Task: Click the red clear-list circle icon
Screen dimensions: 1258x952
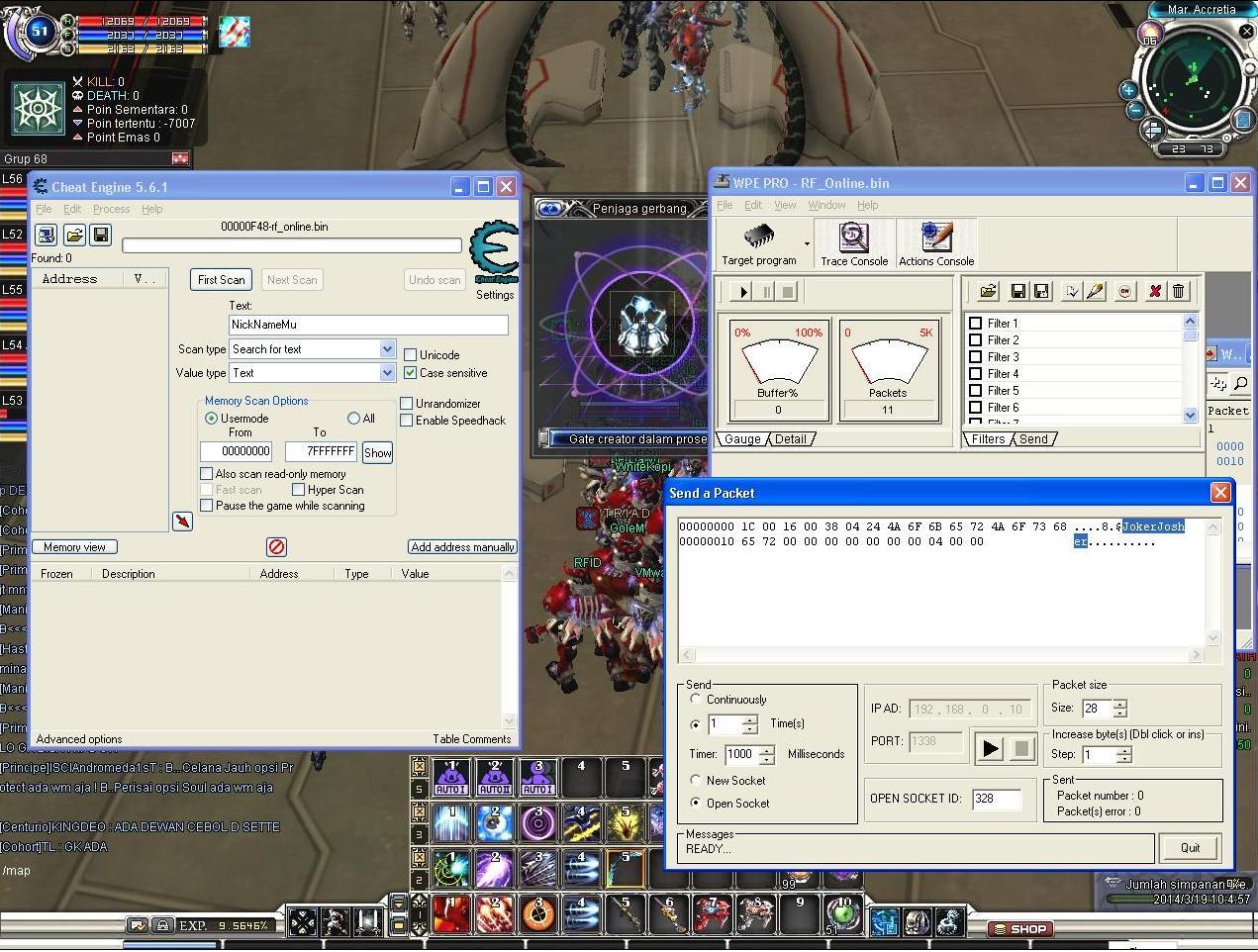Action: (276, 546)
